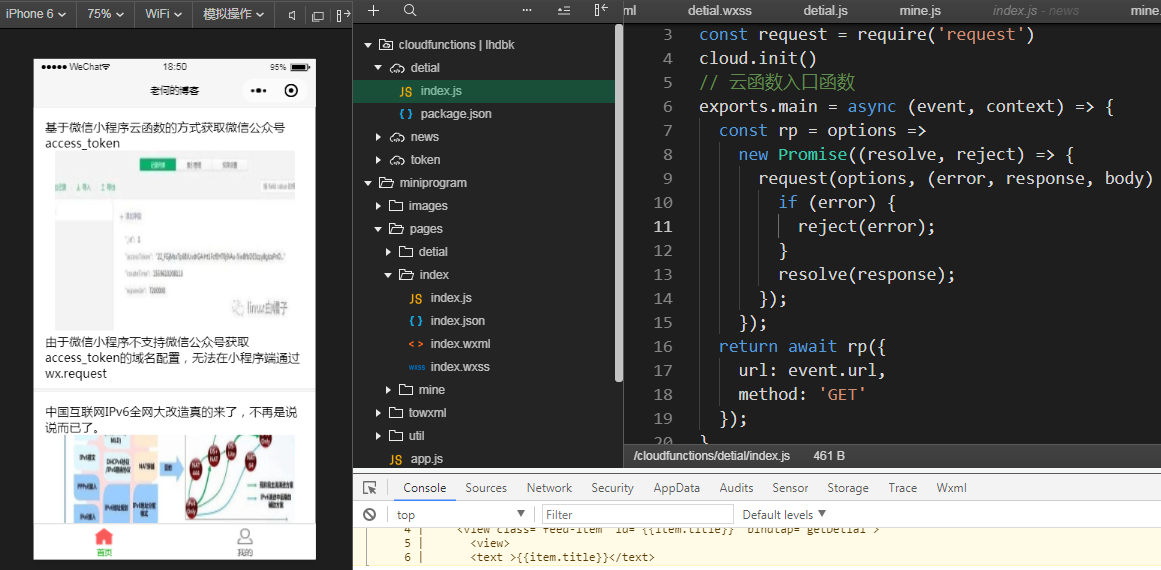Switch to the Network tab

[x=549, y=488]
